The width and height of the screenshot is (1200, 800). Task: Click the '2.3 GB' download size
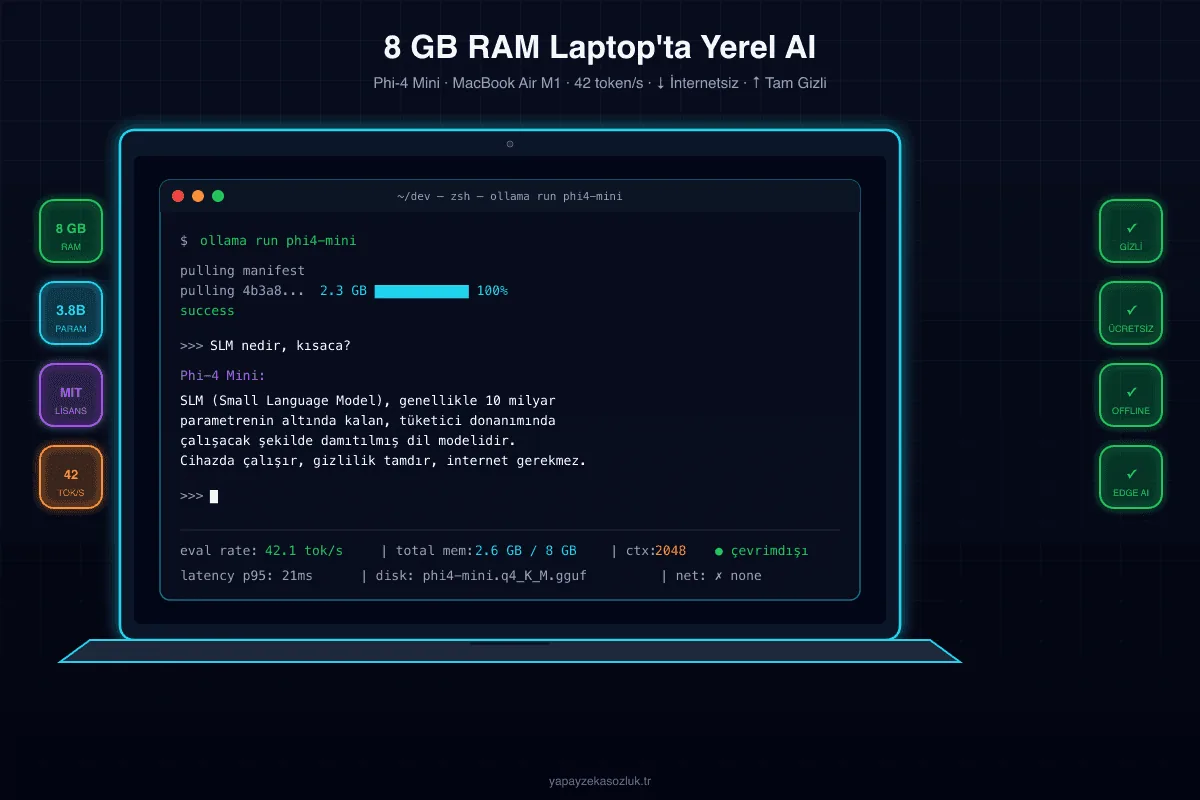tap(343, 291)
